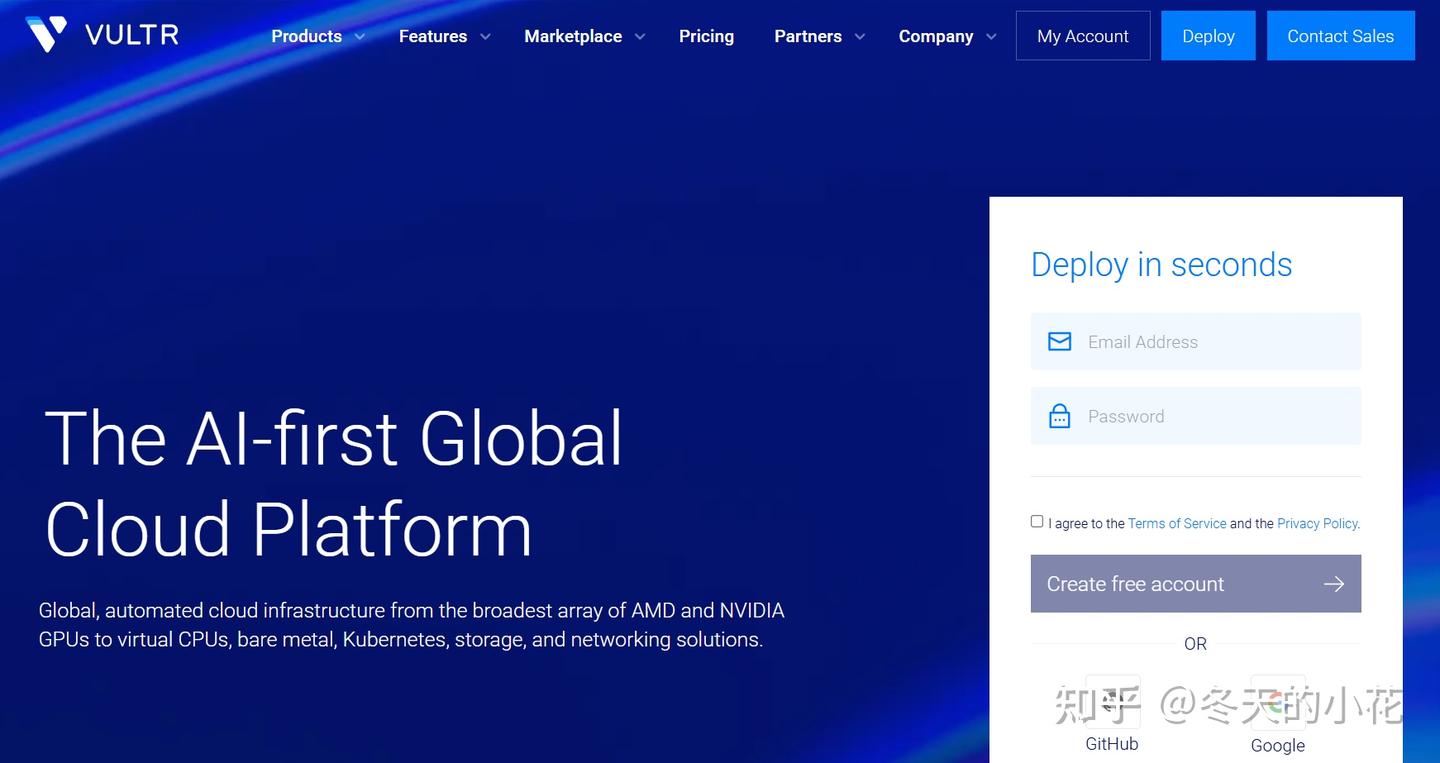Click the Contact Sales button

(1340, 36)
